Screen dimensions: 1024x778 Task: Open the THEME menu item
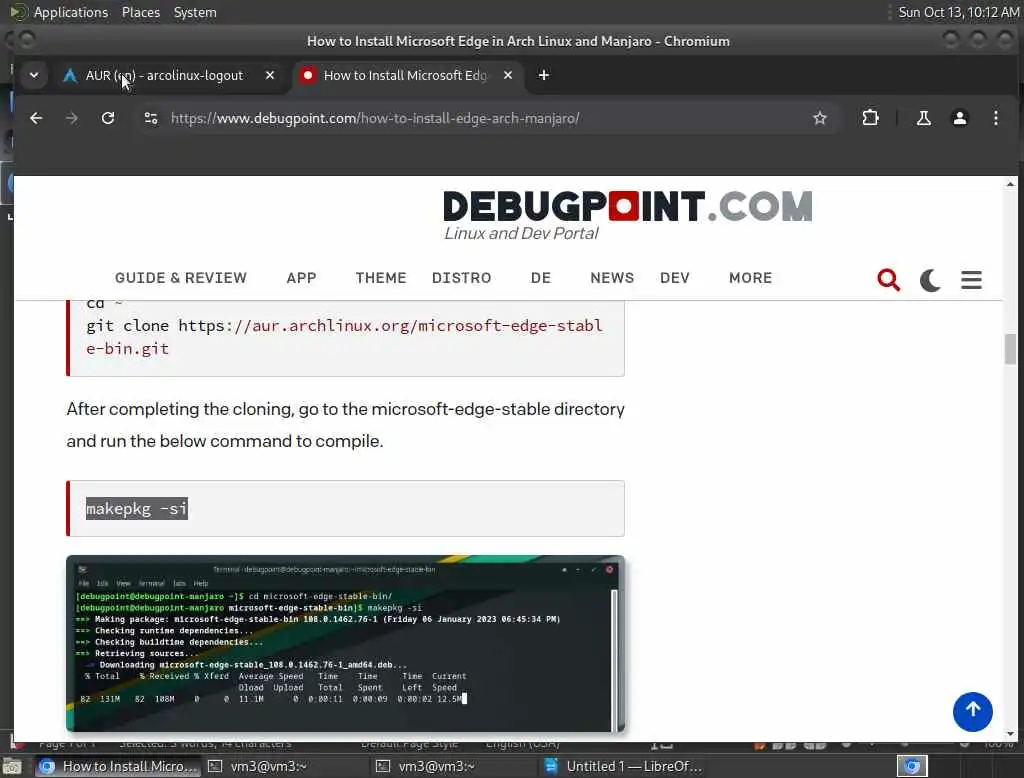[x=381, y=278]
